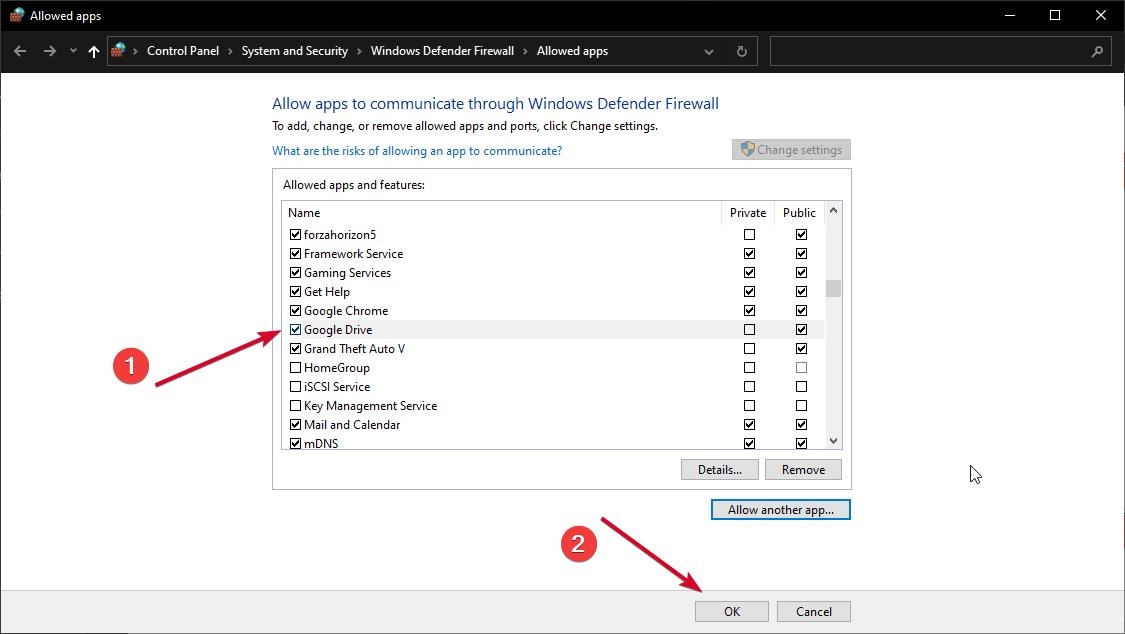The height and width of the screenshot is (634, 1125).
Task: Expand the address bar history dropdown
Action: tap(709, 51)
